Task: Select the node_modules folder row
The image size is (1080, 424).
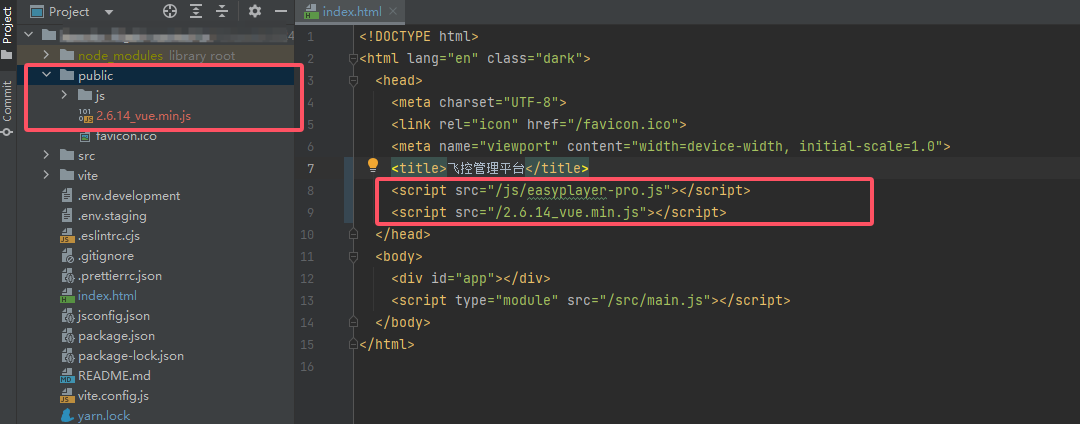Action: [x=156, y=56]
